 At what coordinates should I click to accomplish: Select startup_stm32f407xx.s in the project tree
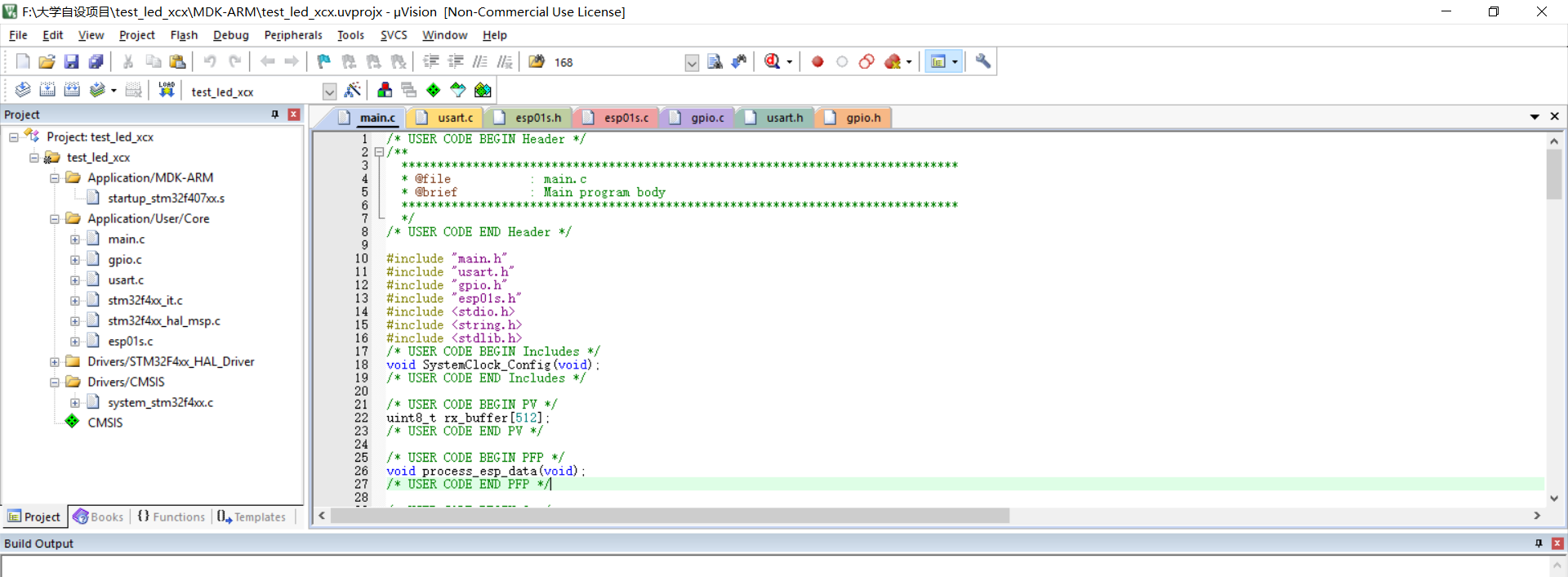click(166, 199)
